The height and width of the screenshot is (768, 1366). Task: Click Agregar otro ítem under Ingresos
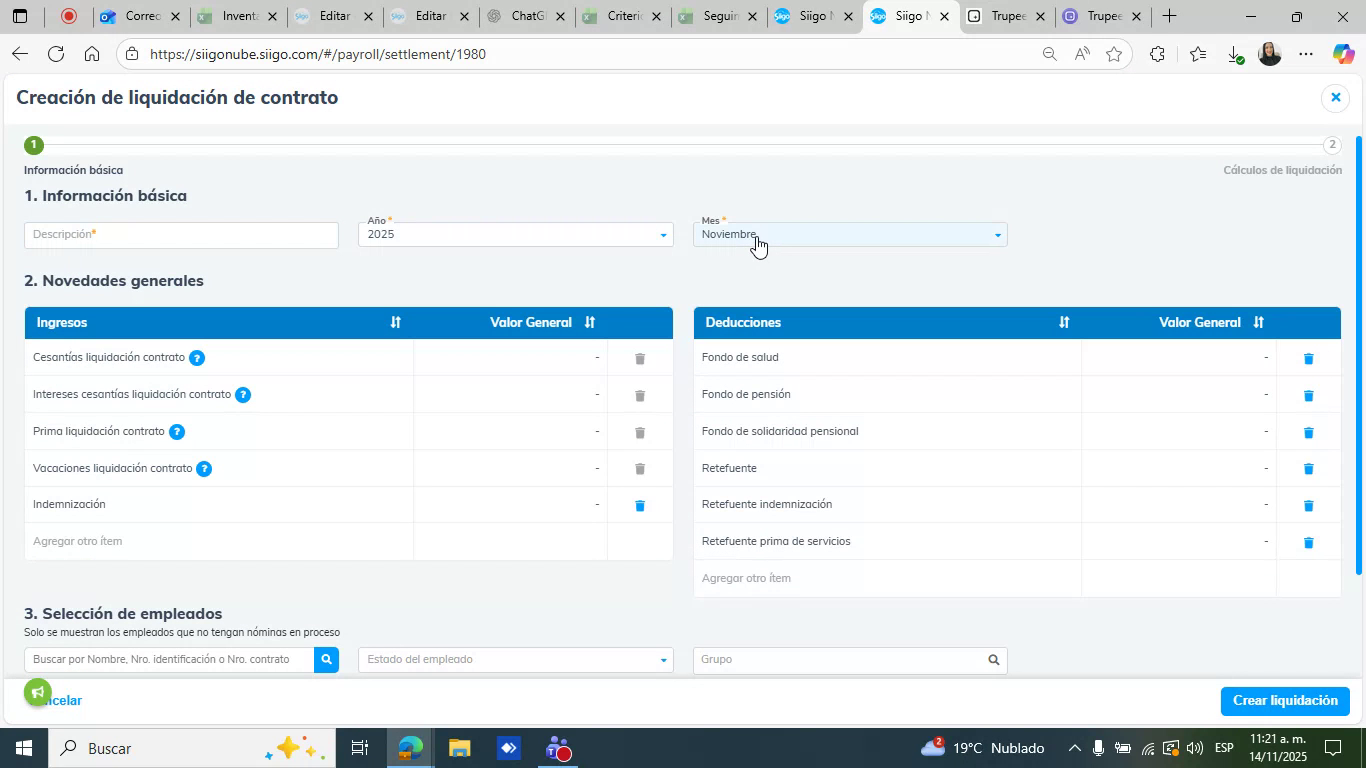coord(77,541)
